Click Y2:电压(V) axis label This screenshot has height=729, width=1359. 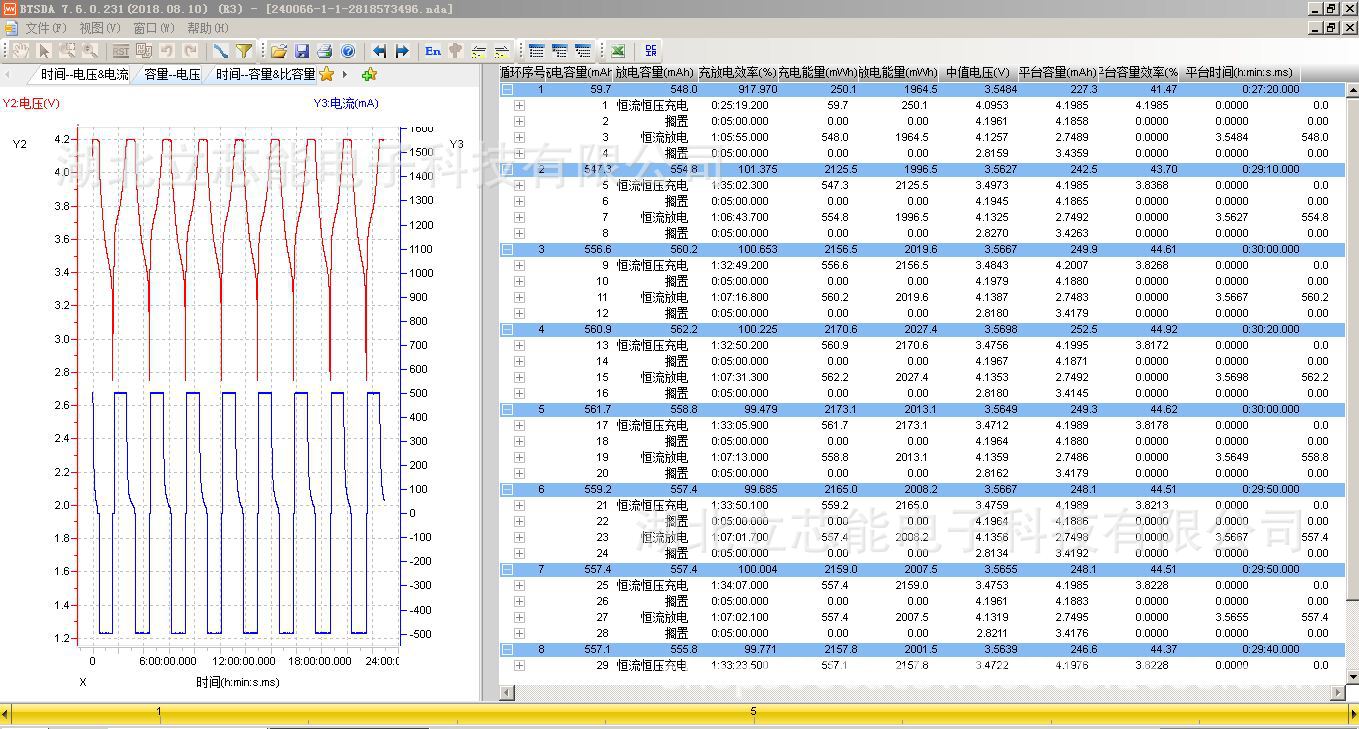[x=31, y=103]
